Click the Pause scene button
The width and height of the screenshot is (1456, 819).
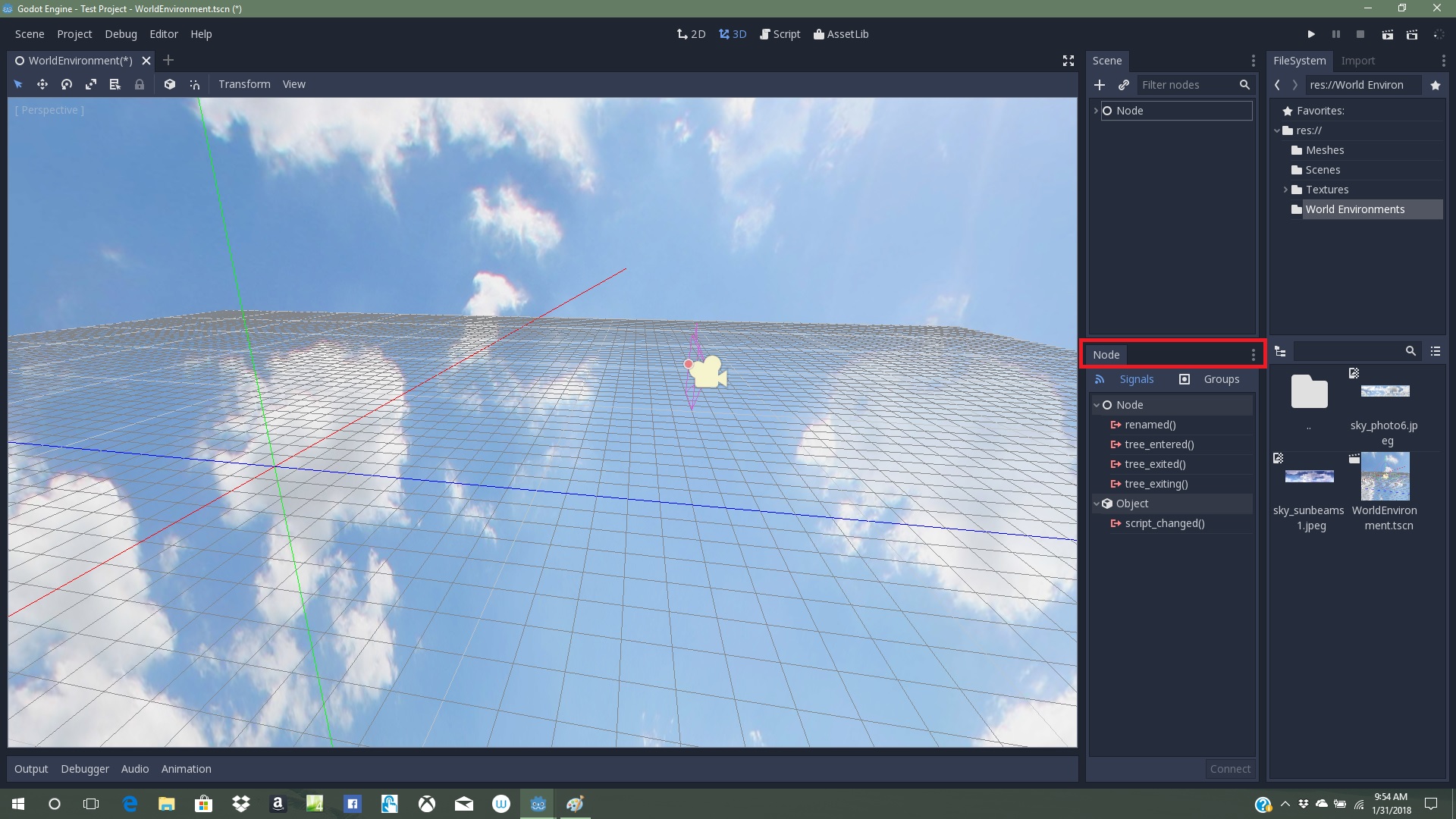[x=1336, y=34]
